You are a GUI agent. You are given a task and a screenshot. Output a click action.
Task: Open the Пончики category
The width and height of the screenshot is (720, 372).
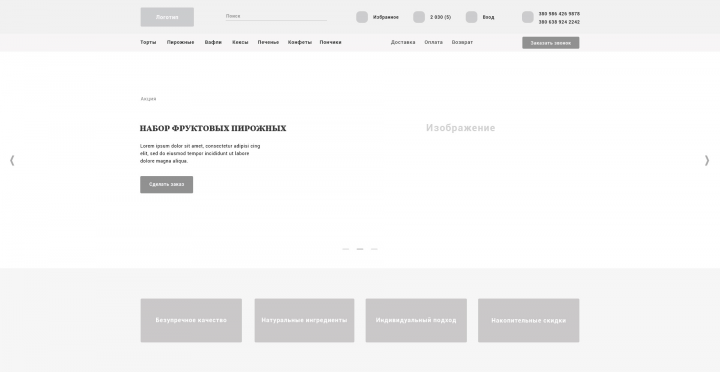[x=331, y=42]
